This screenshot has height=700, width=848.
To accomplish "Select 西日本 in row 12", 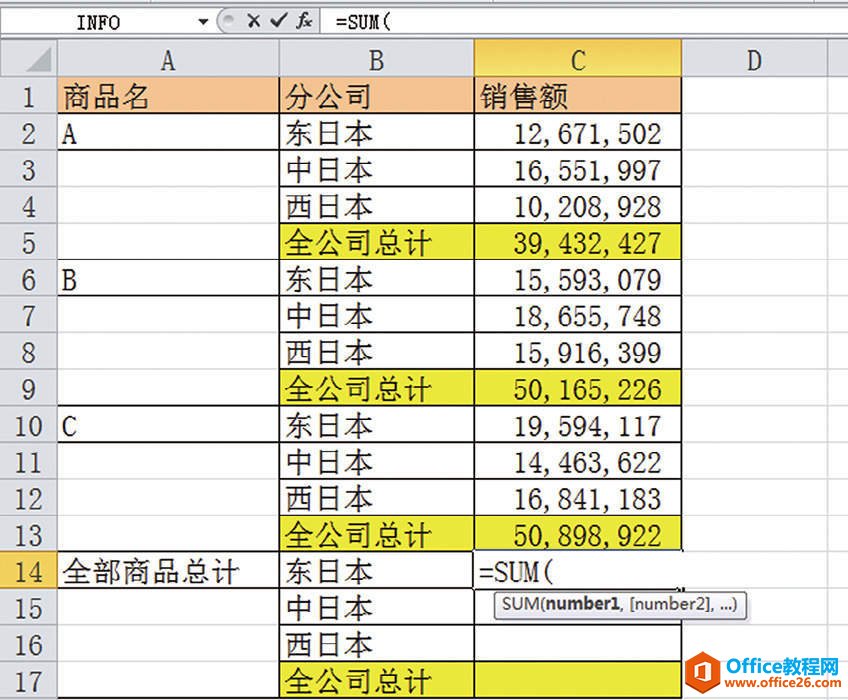I will click(x=376, y=498).
